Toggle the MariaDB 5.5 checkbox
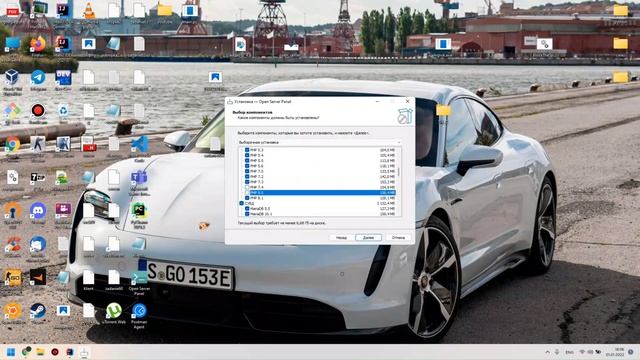 pos(247,208)
